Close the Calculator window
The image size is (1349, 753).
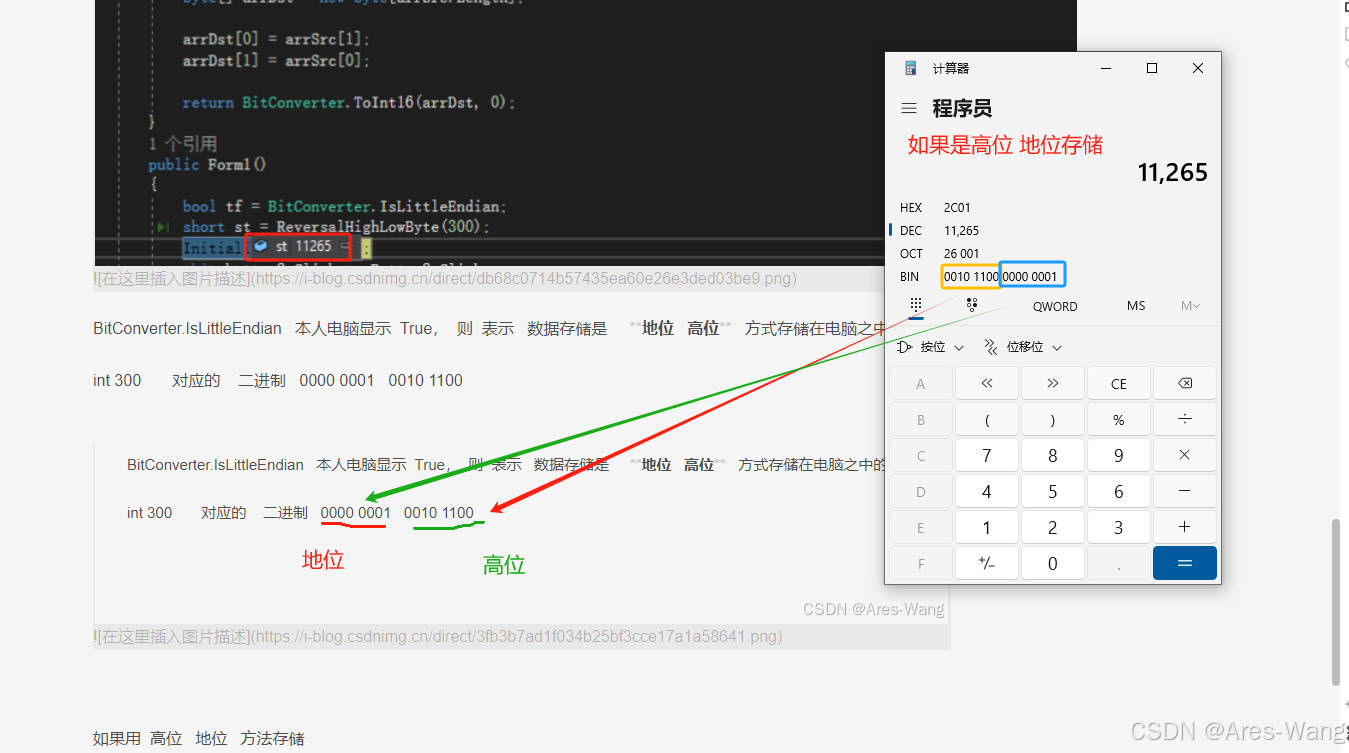1198,68
